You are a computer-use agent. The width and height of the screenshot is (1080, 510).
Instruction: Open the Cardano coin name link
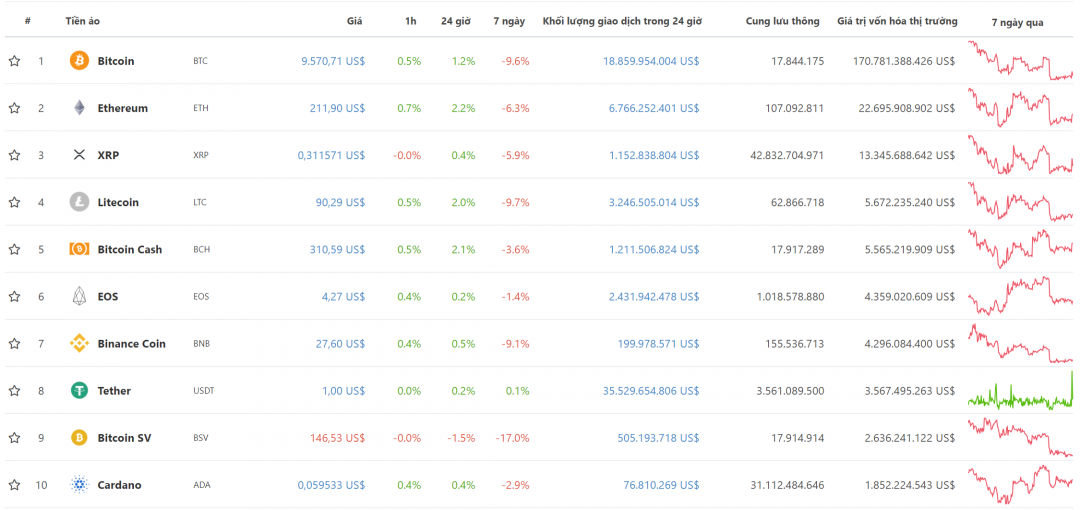(119, 484)
